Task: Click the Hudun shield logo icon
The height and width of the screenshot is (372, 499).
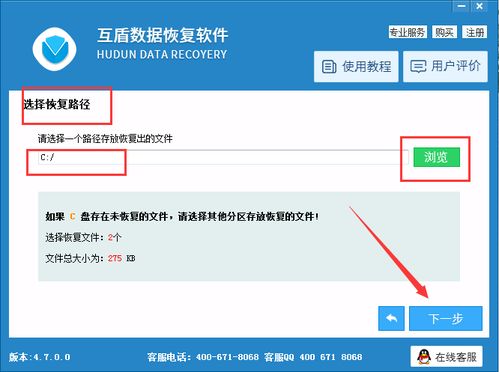Action: (55, 49)
